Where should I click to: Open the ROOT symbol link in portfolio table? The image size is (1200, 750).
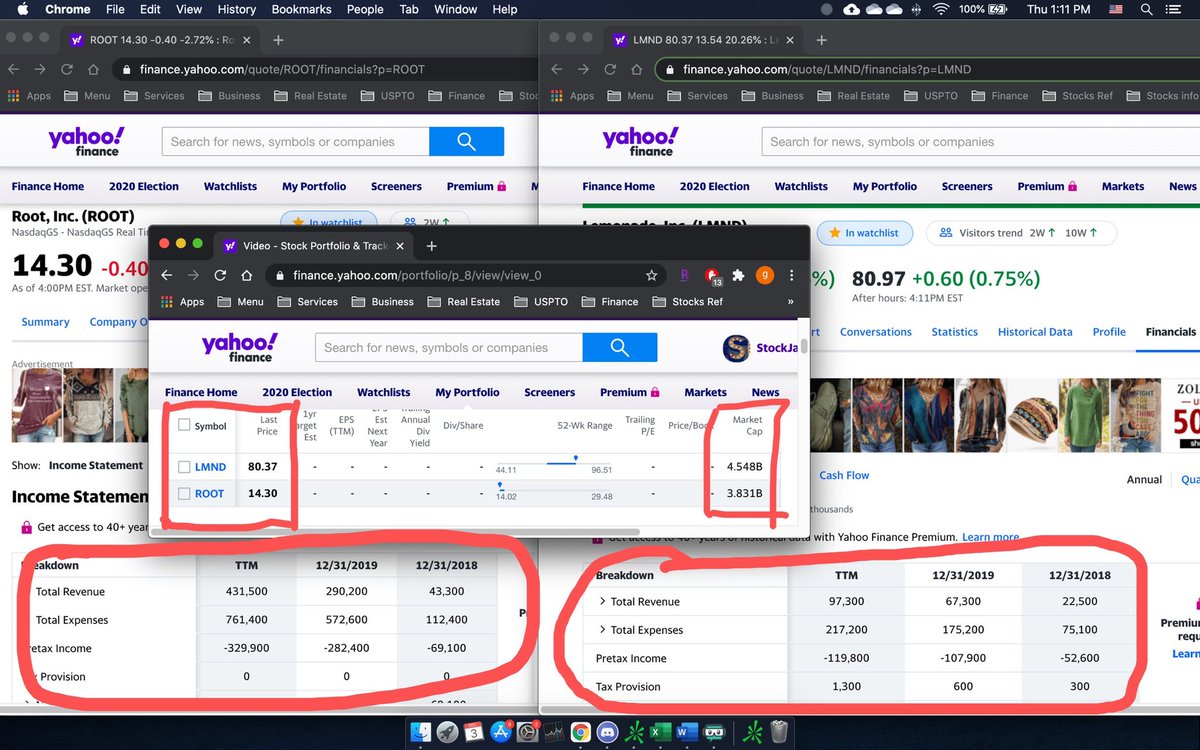(x=209, y=493)
